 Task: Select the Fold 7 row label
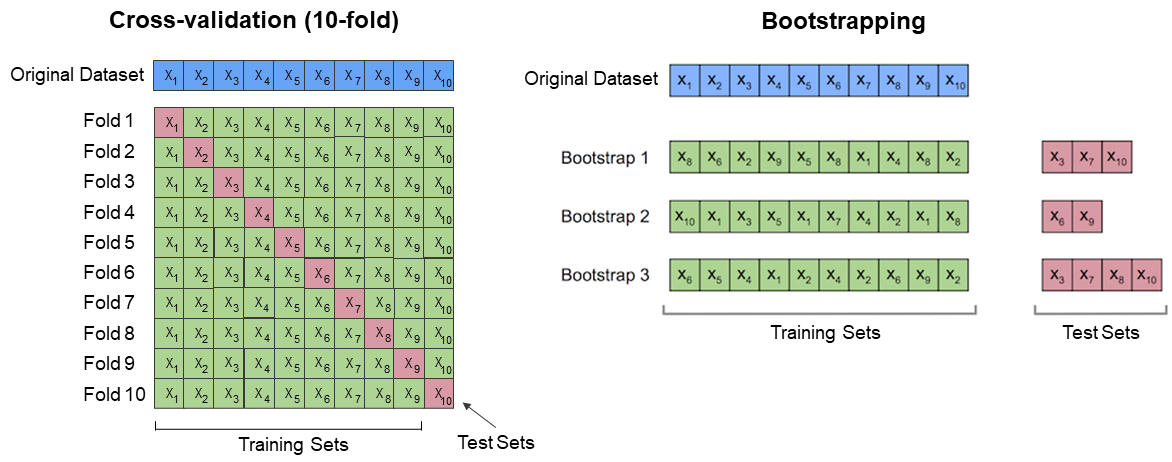(x=109, y=302)
